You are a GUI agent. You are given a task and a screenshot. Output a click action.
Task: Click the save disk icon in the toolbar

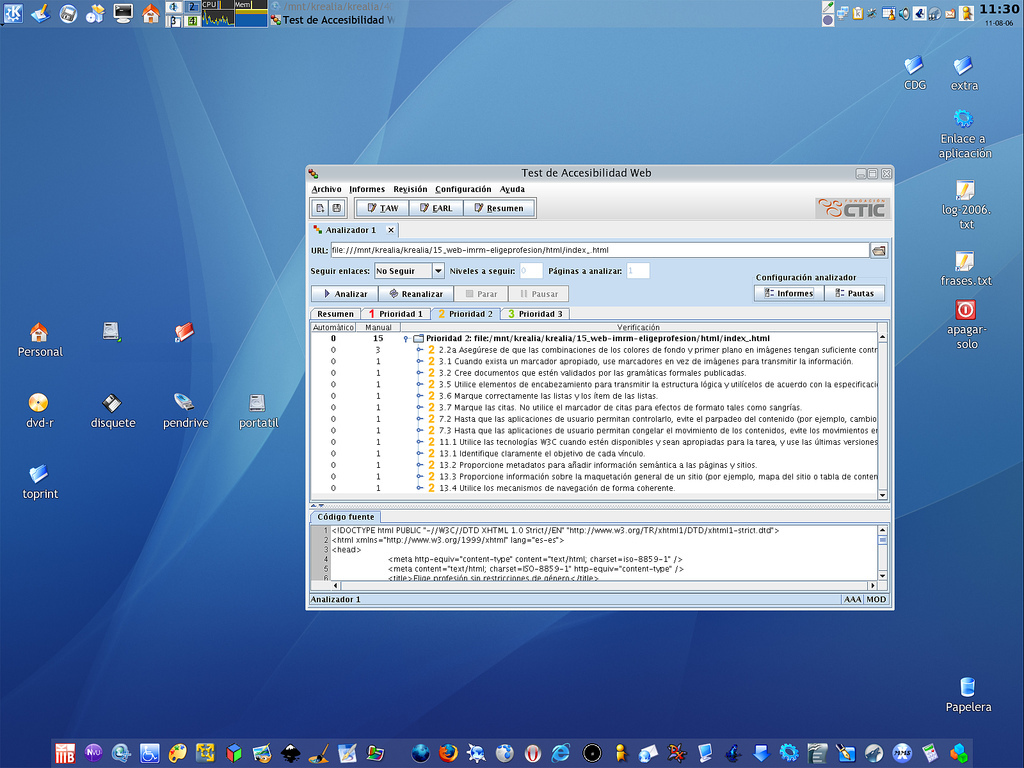point(337,208)
